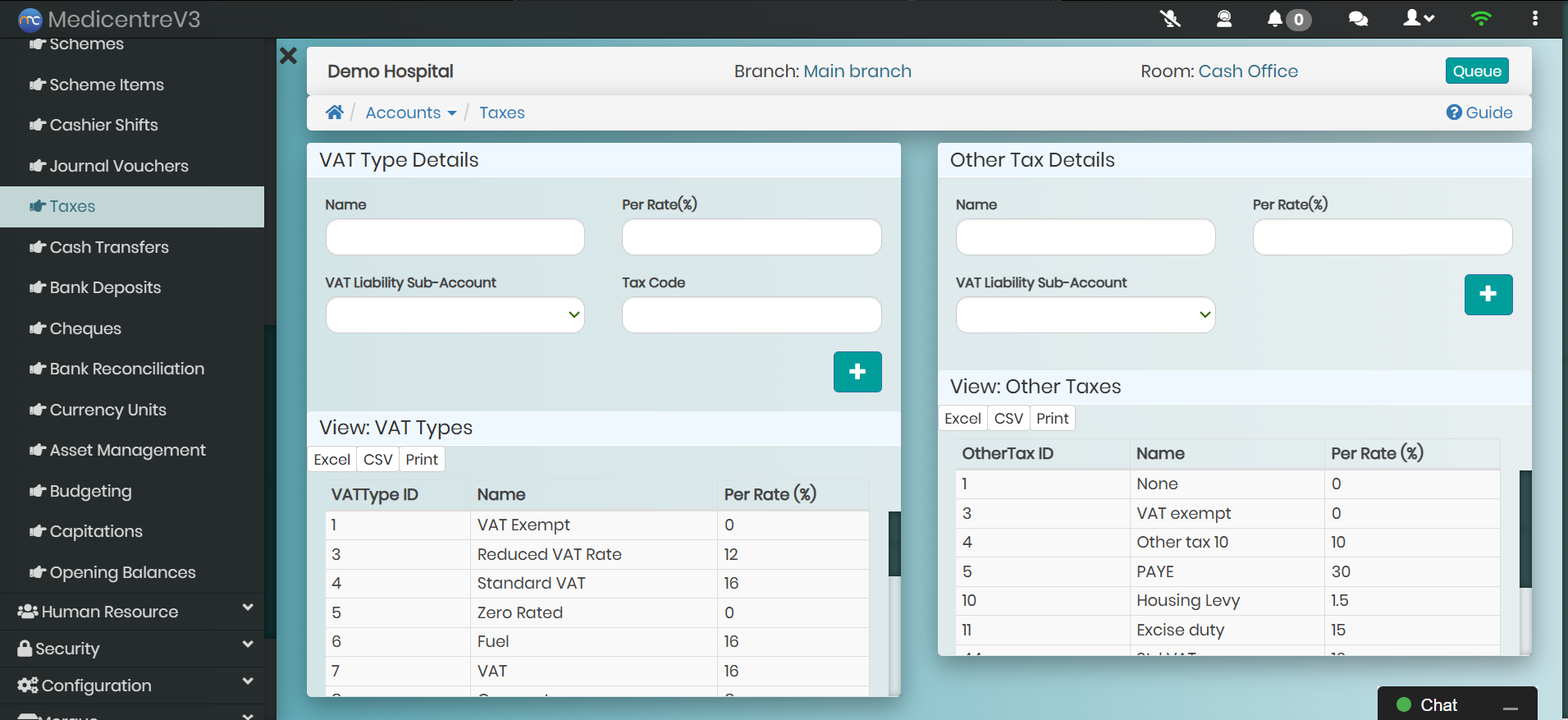1568x720 pixels.
Task: Click the home icon in breadcrumb
Action: (x=334, y=112)
